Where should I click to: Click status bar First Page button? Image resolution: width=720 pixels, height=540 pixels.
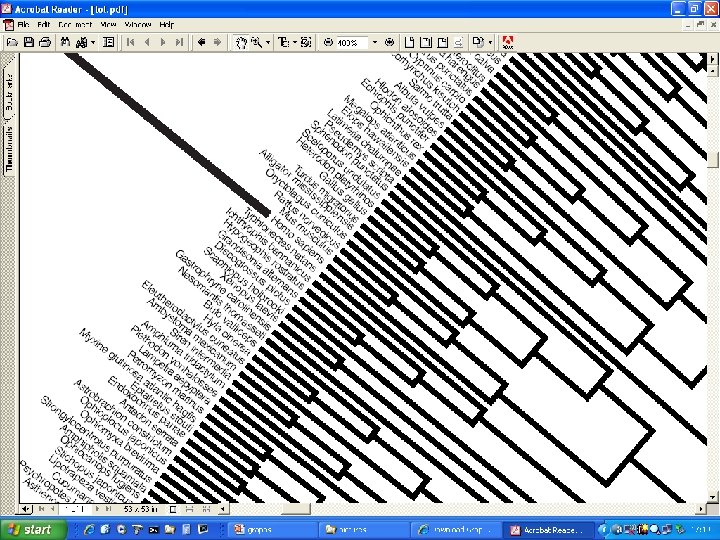41,509
